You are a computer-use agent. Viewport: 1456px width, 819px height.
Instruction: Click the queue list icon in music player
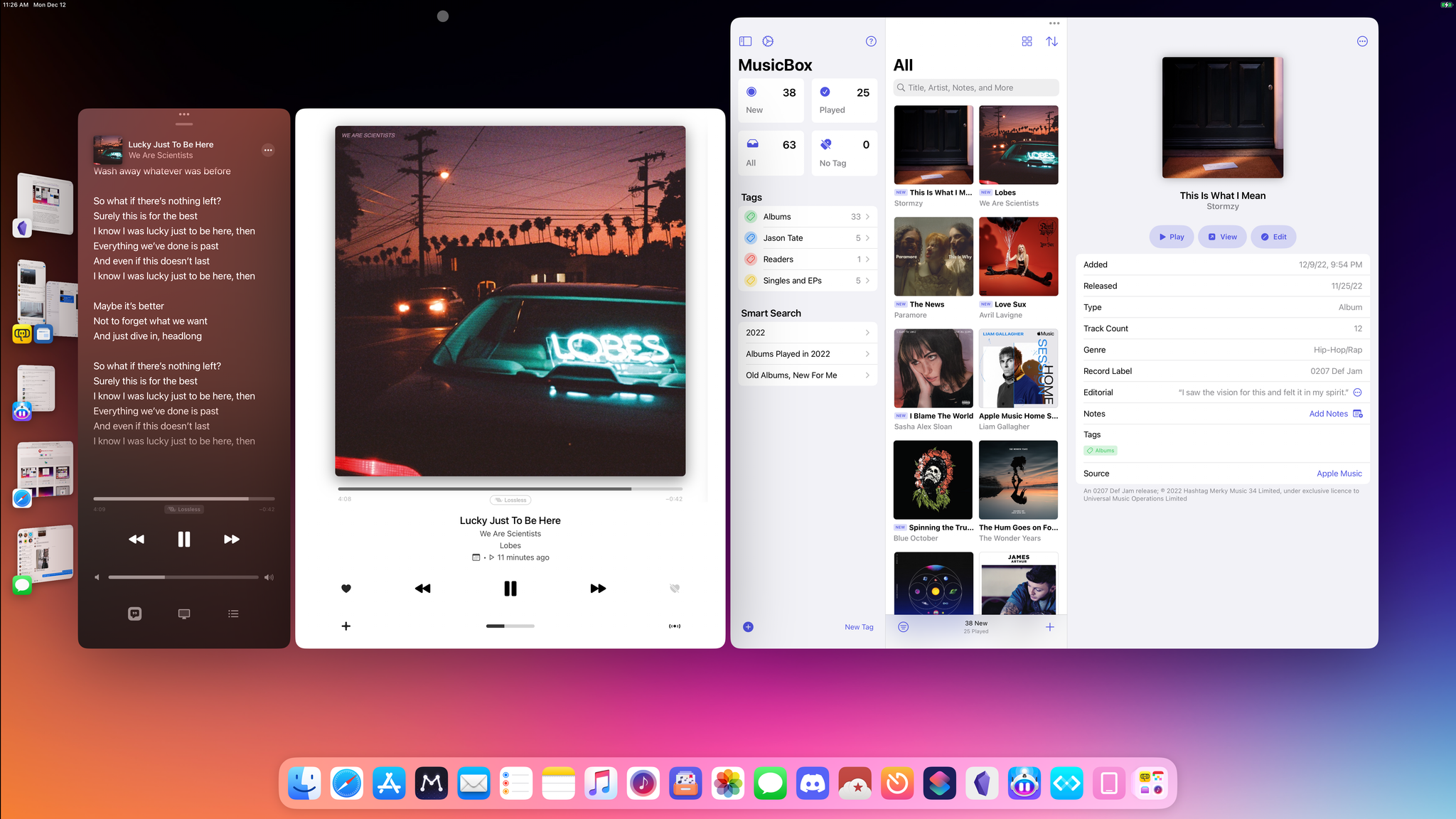click(233, 614)
